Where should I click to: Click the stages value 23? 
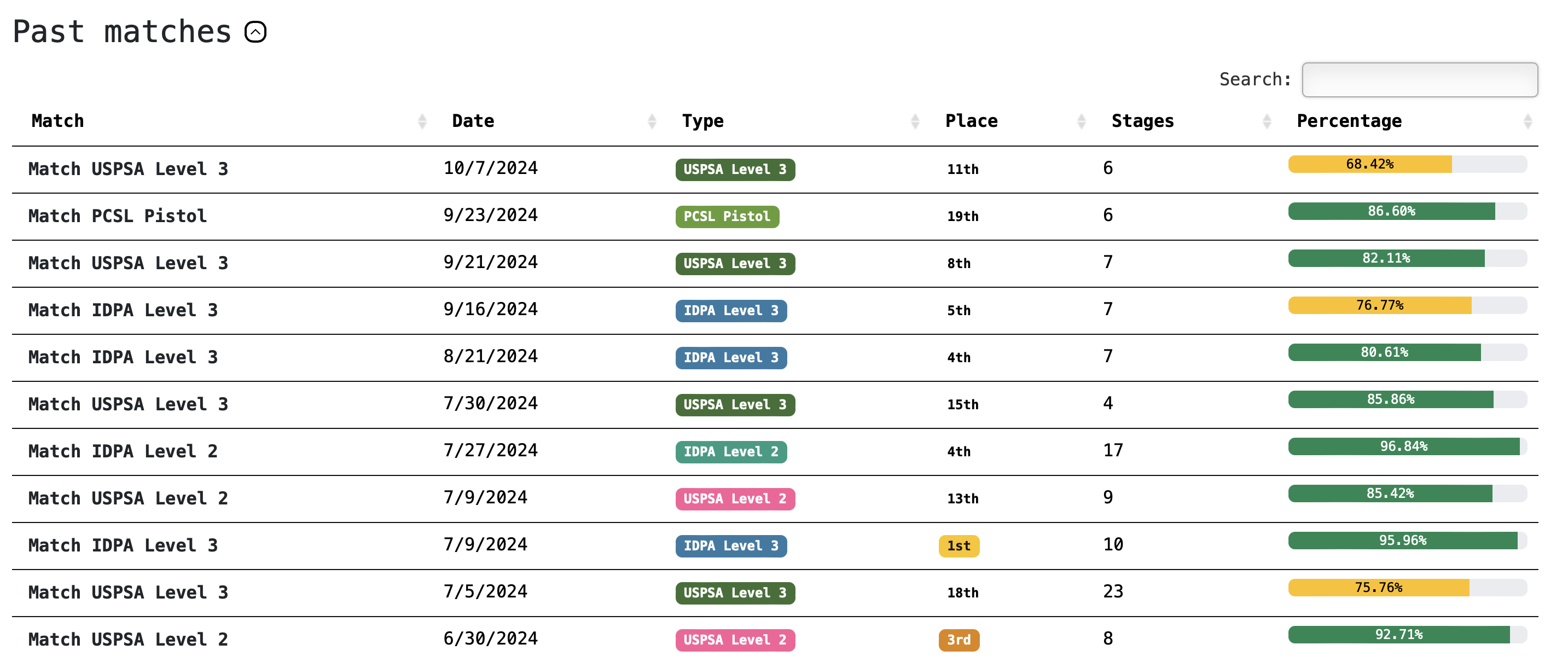[x=1113, y=591]
